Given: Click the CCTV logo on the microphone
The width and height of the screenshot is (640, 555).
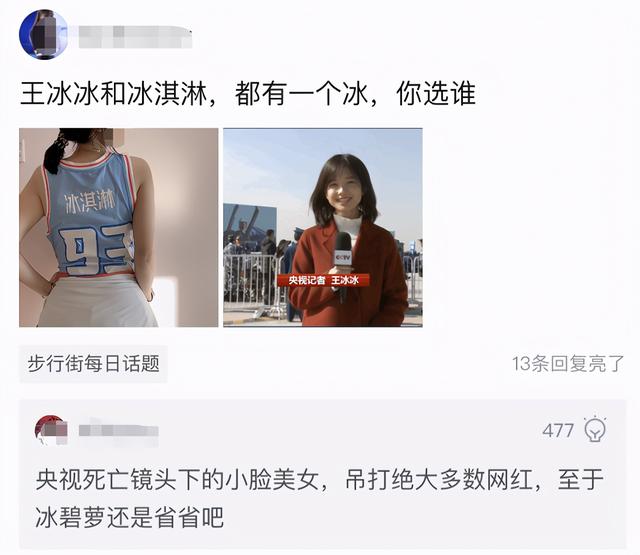Looking at the screenshot, I should 343,258.
